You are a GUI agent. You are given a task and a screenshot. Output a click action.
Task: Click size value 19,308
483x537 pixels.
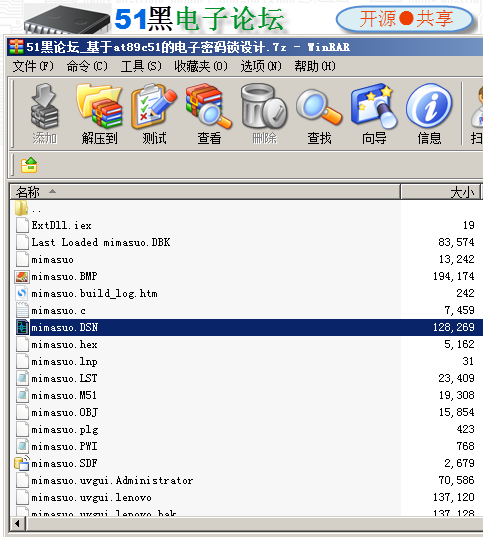(x=456, y=395)
